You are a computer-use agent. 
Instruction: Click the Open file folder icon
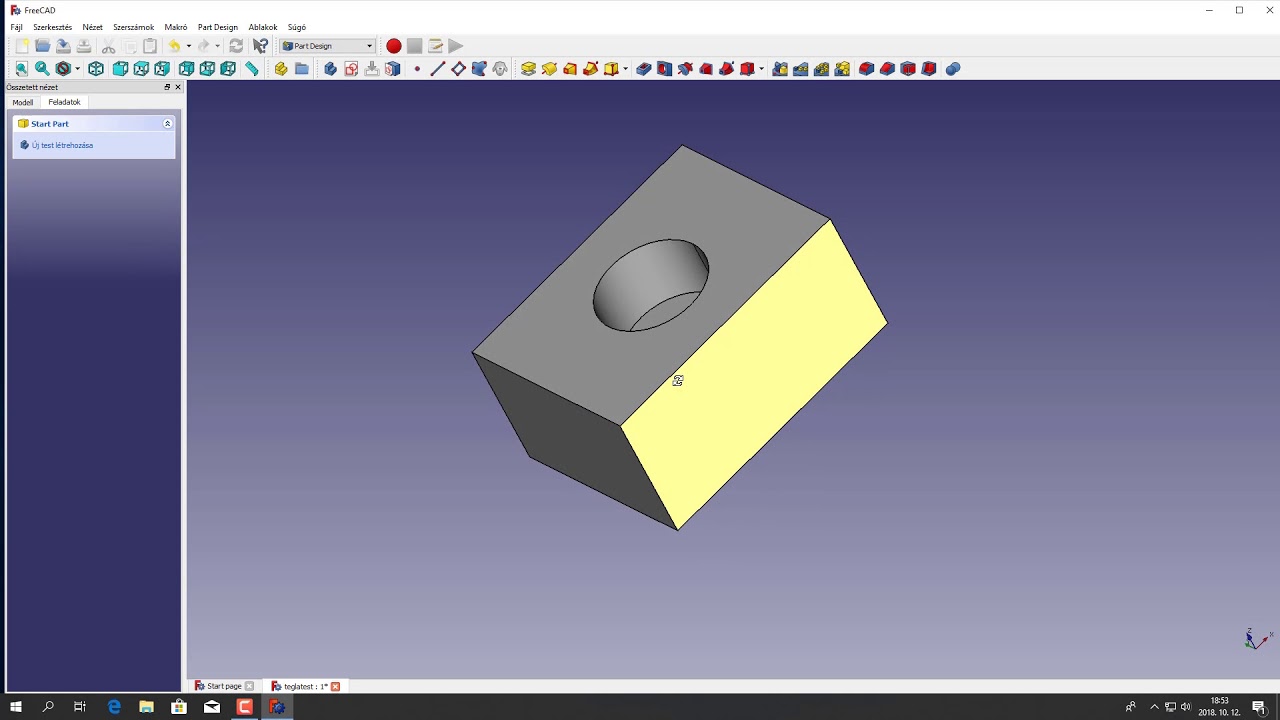(x=43, y=46)
